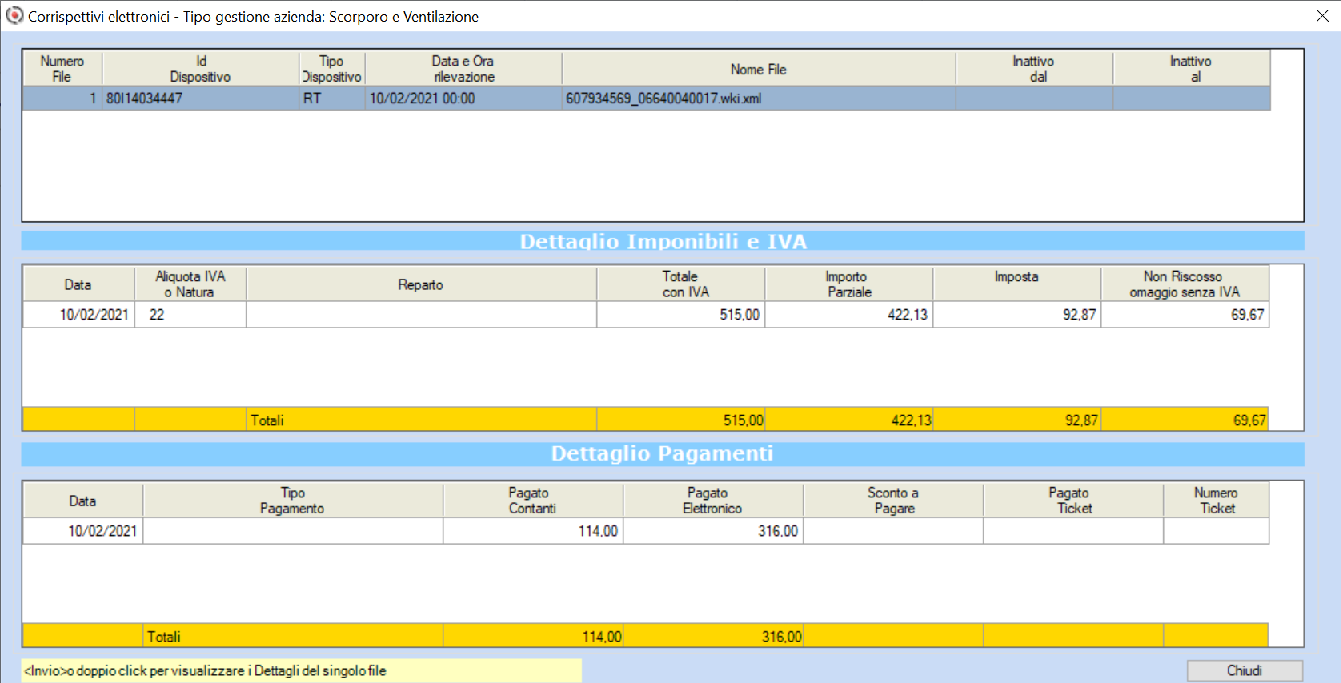
Task: Click the Pagato Contanti column header
Action: tap(533, 501)
